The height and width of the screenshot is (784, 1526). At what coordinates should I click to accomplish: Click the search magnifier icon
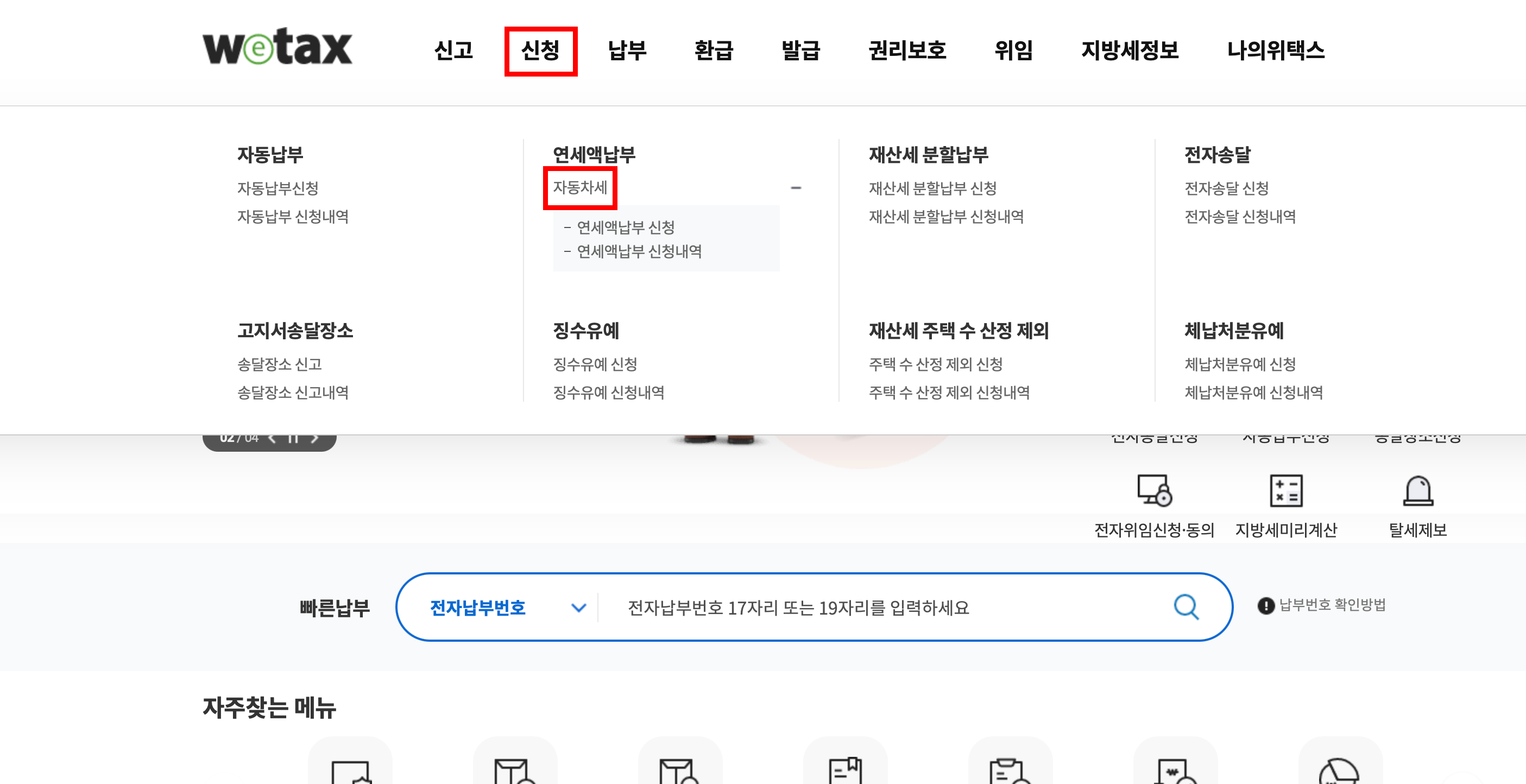tap(1186, 607)
